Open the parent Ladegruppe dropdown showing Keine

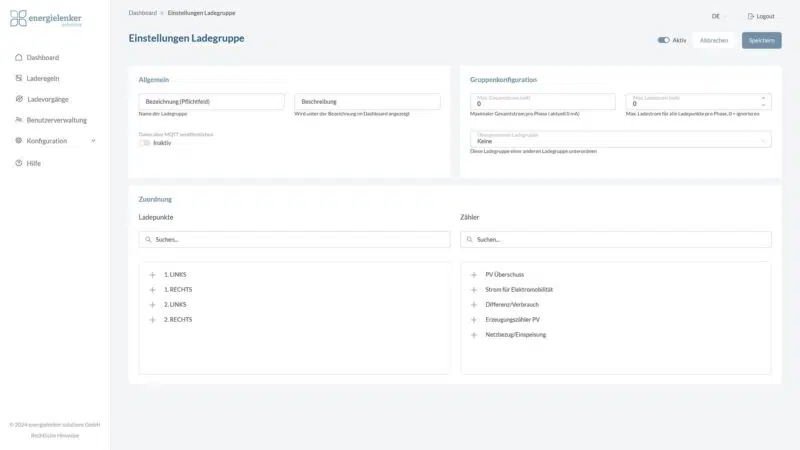pos(620,141)
